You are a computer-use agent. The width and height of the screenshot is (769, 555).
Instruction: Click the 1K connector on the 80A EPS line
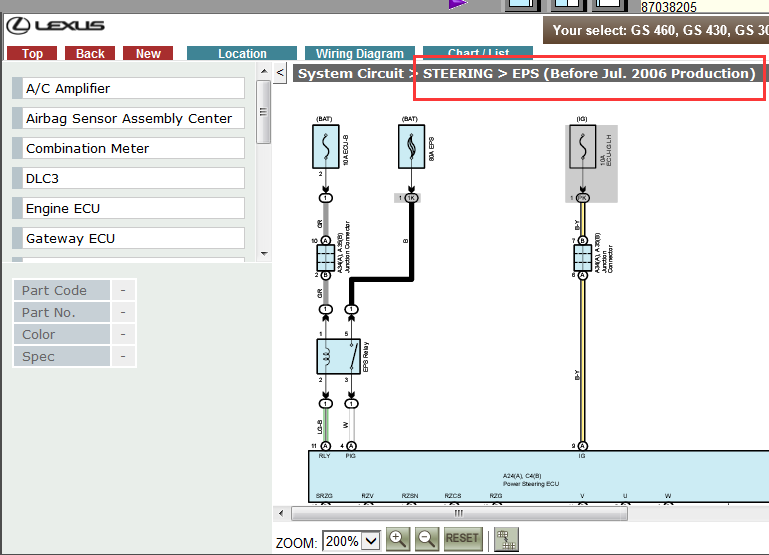pyautogui.click(x=411, y=198)
